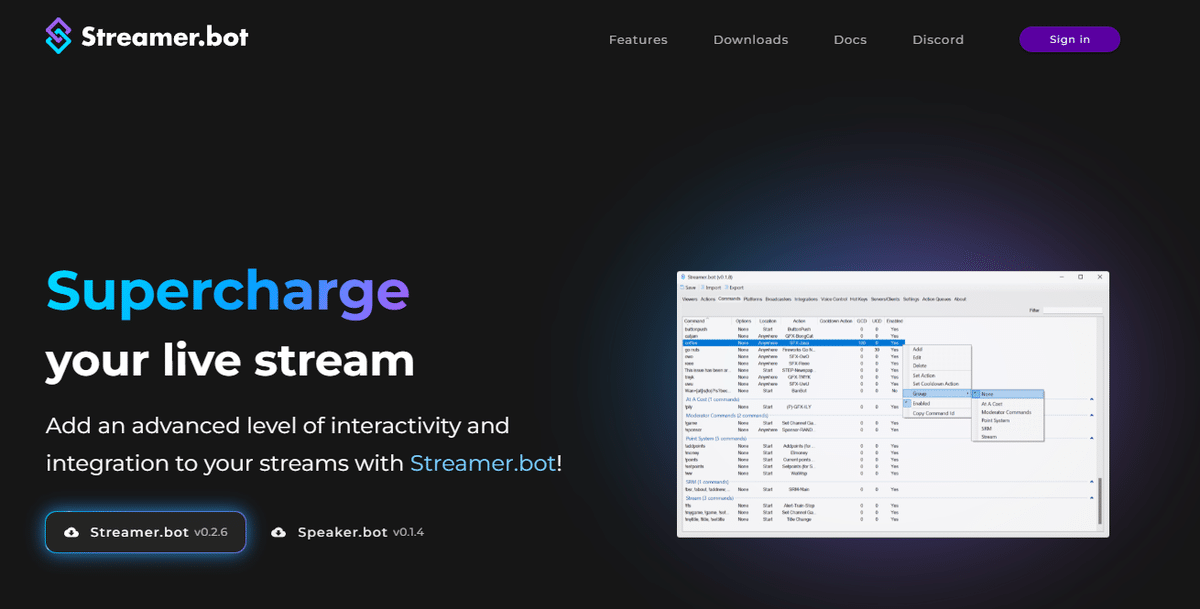The image size is (1200, 609).
Task: Click the purple Sign in button
Action: point(1069,39)
